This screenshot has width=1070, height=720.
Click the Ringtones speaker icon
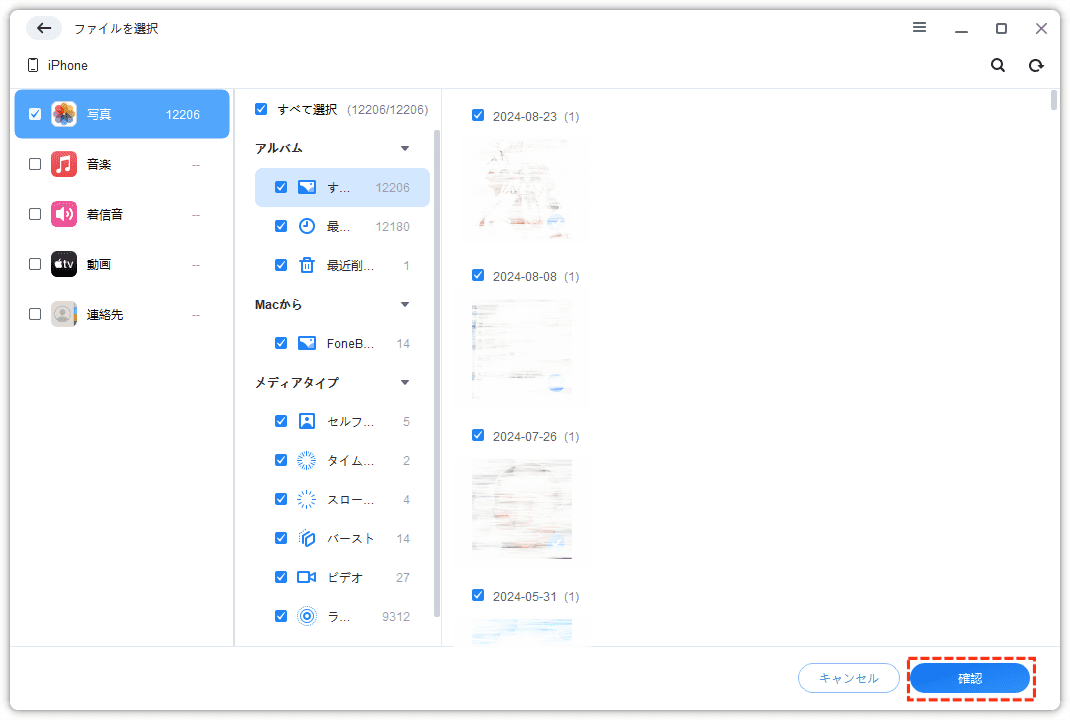(64, 214)
